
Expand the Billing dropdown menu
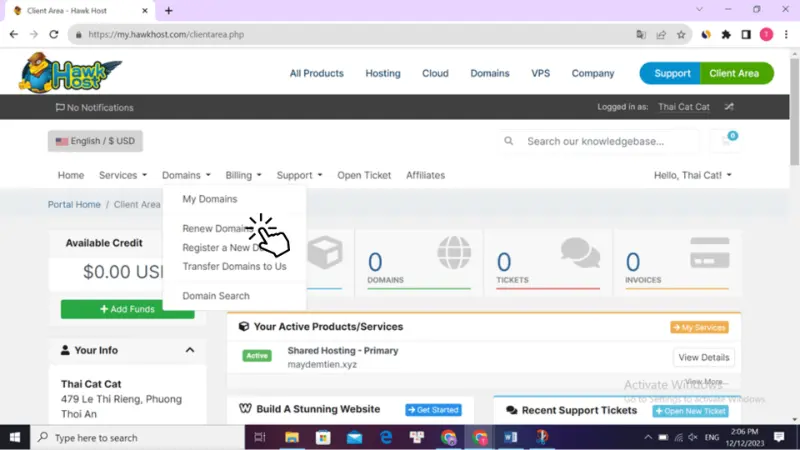[x=244, y=175]
